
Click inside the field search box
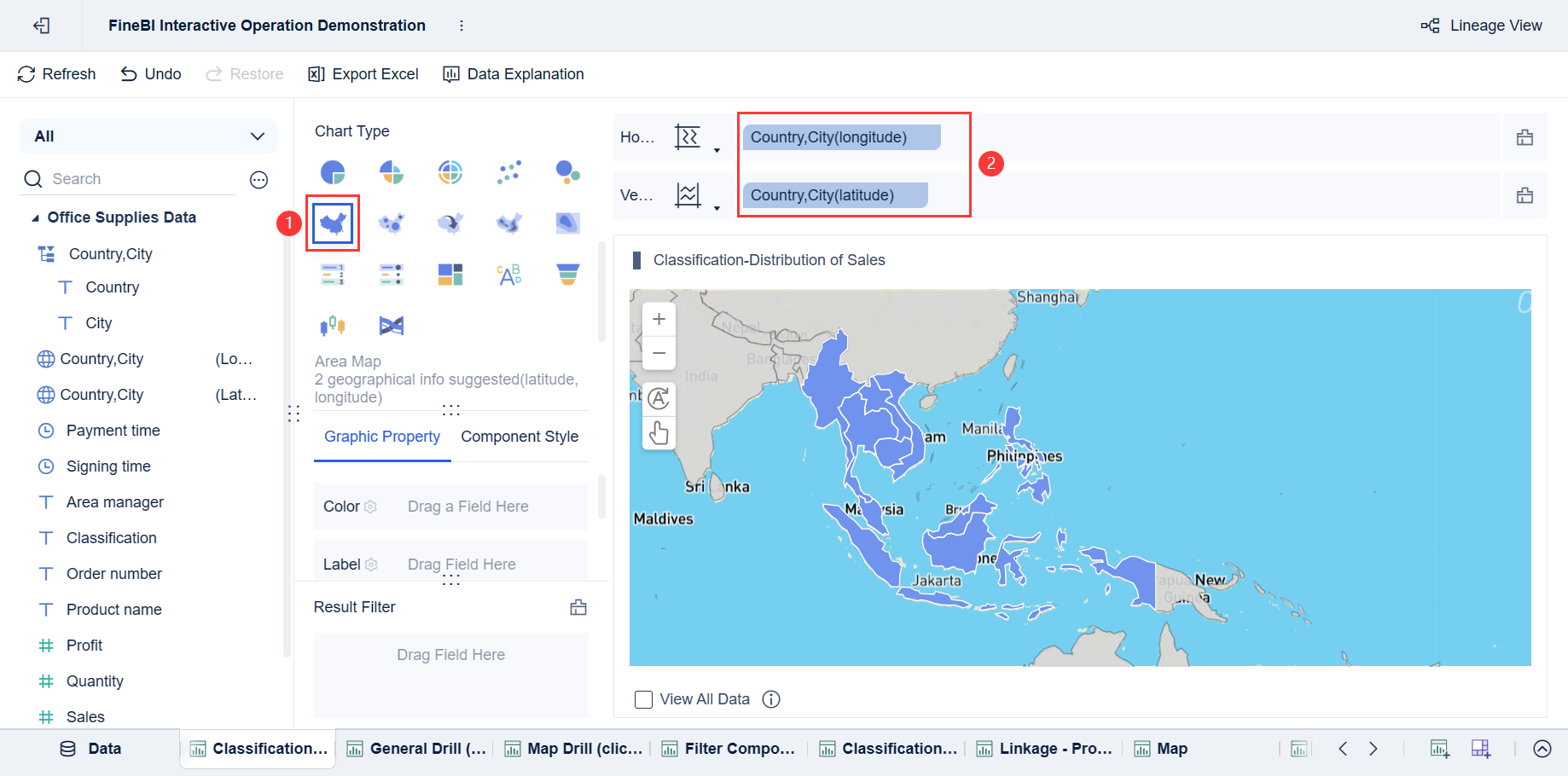point(128,178)
